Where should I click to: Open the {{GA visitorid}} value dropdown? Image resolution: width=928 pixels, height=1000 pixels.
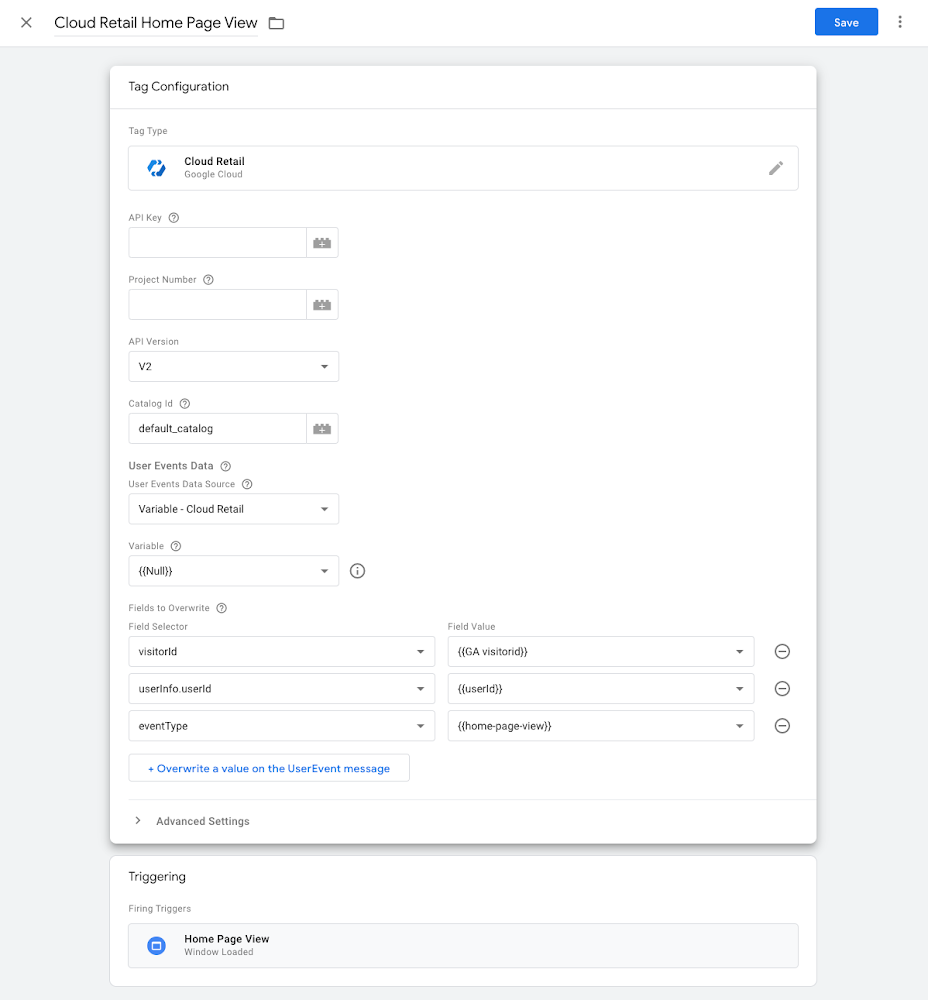click(601, 652)
